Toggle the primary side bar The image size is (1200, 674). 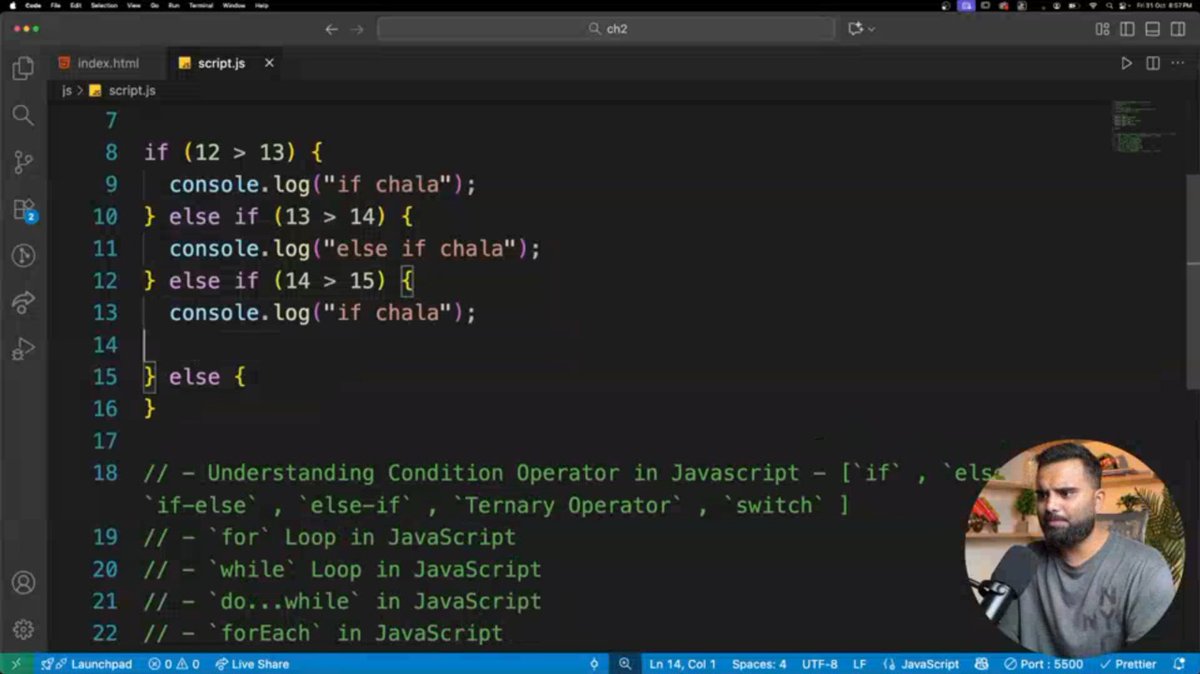click(1127, 29)
